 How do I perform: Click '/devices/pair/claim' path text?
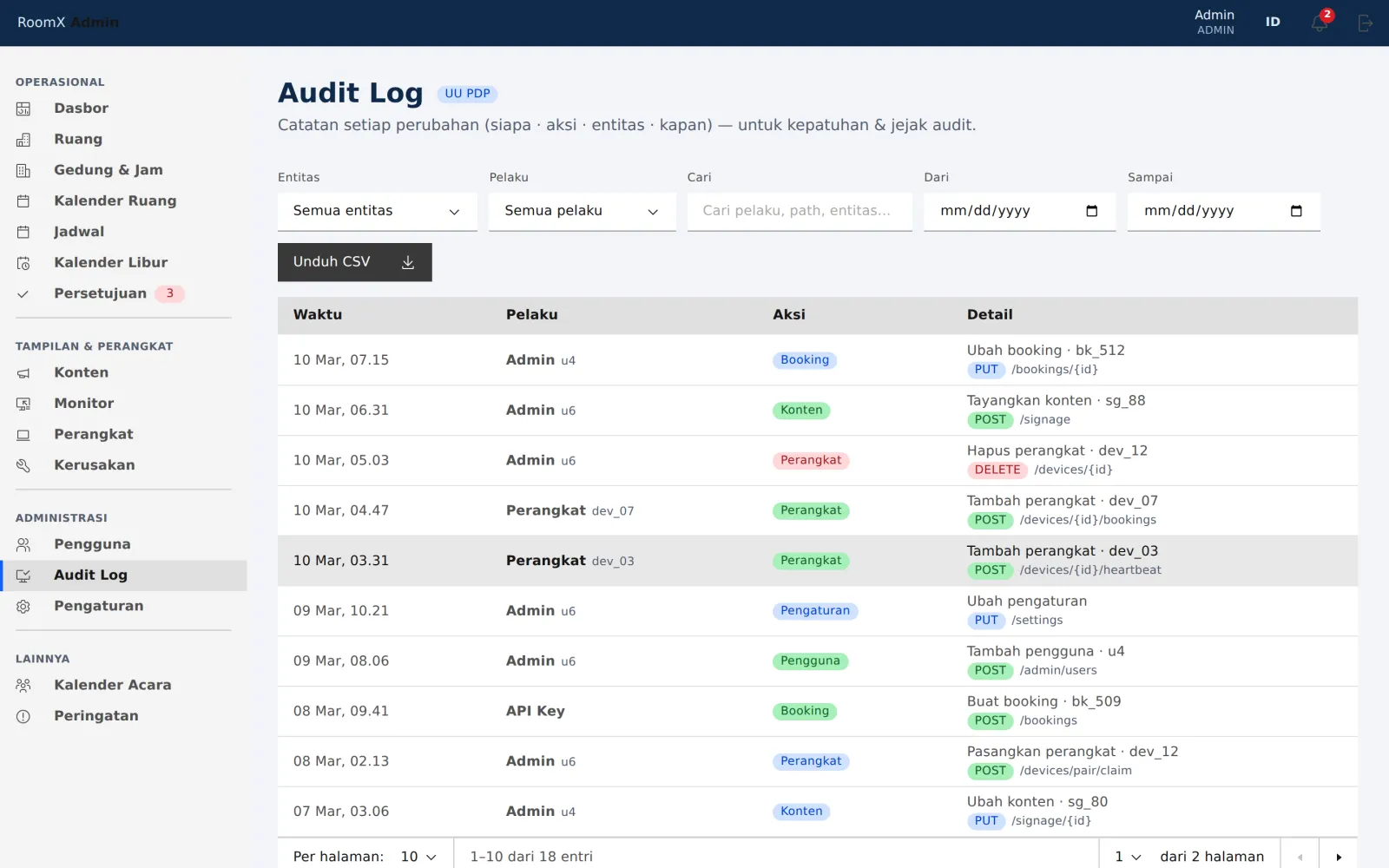coord(1076,771)
